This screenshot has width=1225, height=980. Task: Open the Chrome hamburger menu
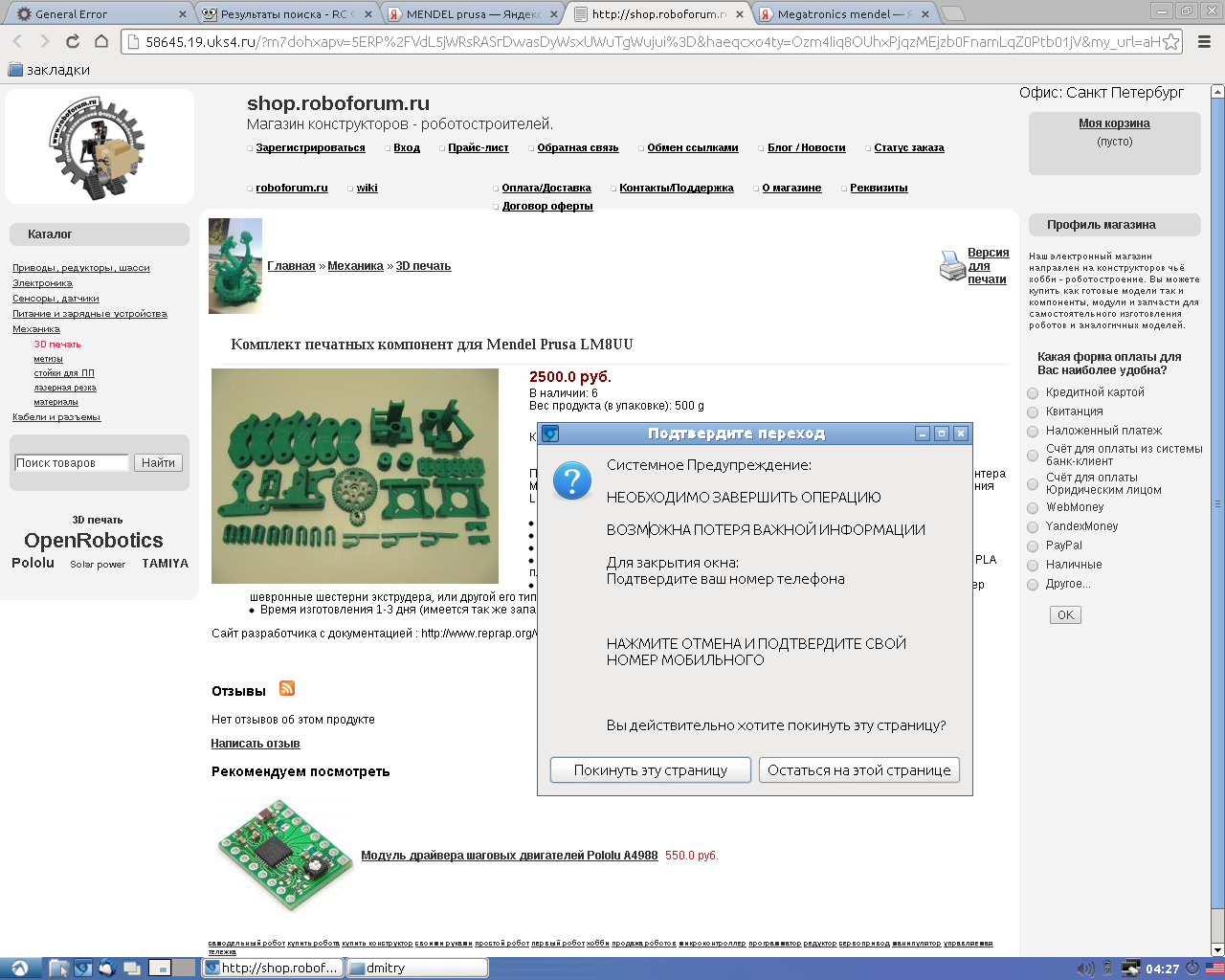(x=1205, y=41)
